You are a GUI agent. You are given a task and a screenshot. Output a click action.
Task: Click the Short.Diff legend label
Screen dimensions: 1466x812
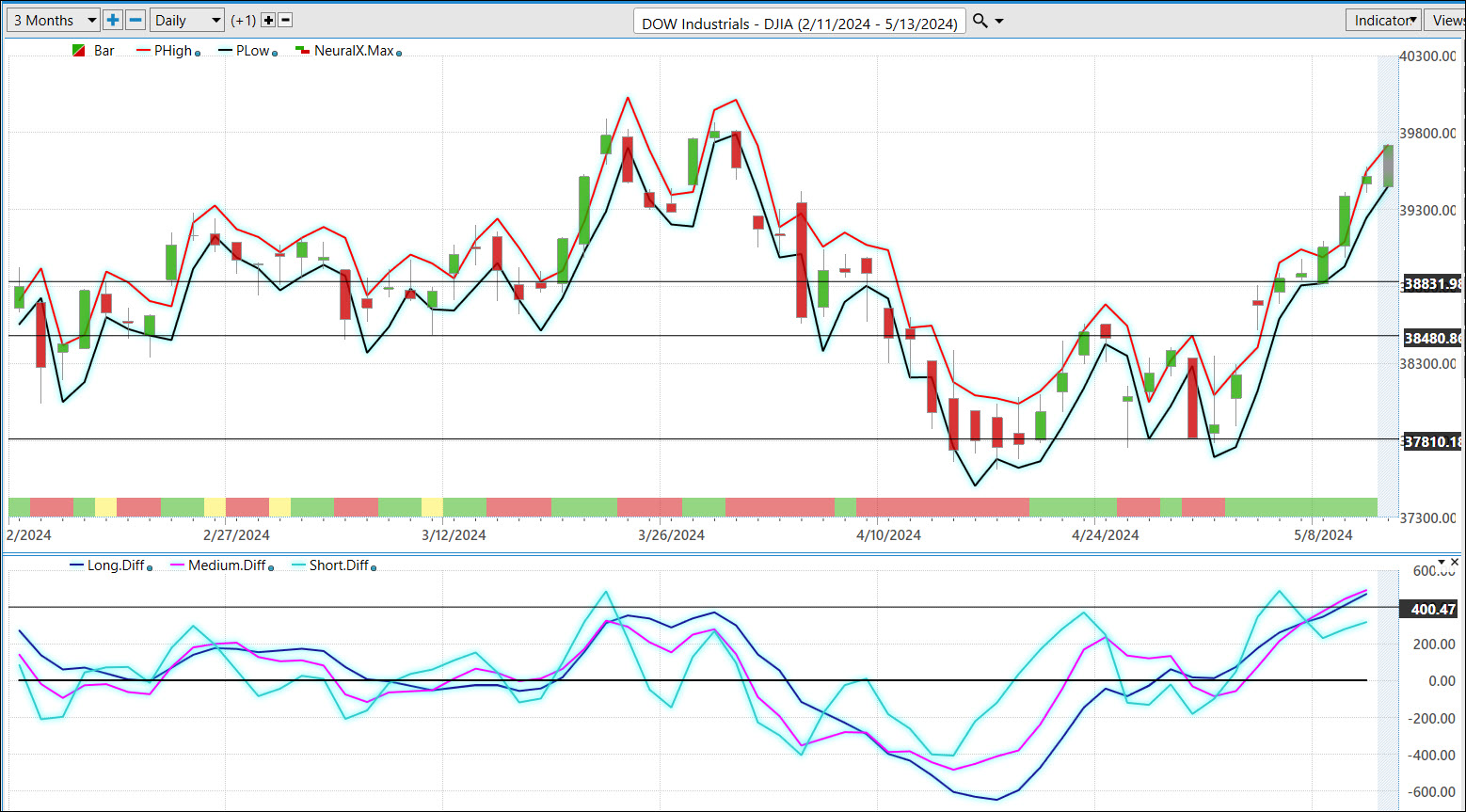coord(340,565)
